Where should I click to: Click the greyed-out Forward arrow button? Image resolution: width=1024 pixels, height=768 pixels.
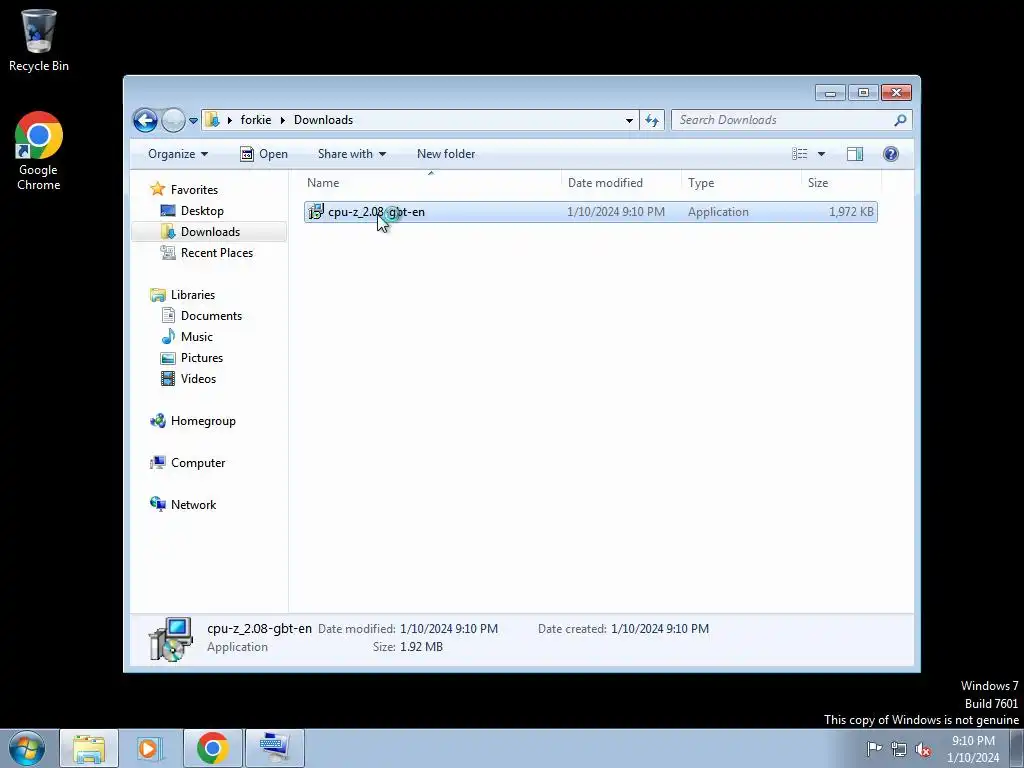point(173,120)
